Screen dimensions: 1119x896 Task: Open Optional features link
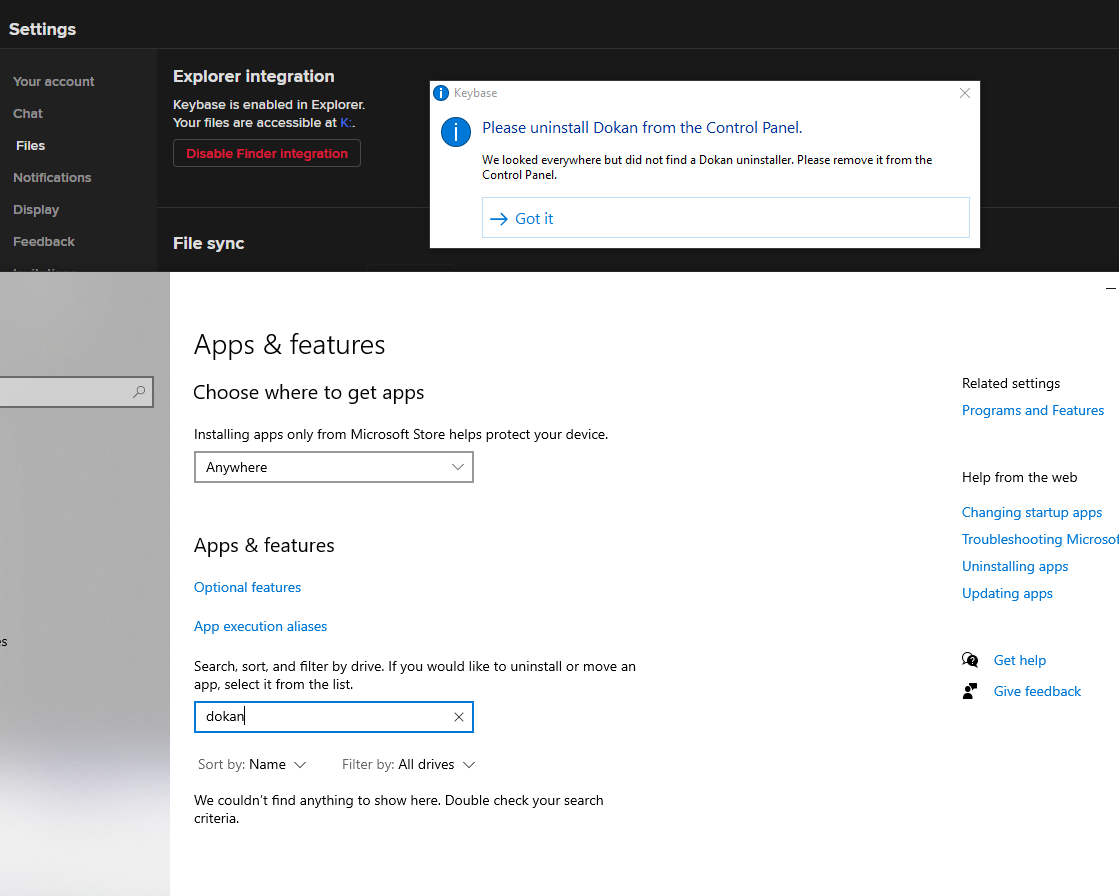[x=248, y=587]
